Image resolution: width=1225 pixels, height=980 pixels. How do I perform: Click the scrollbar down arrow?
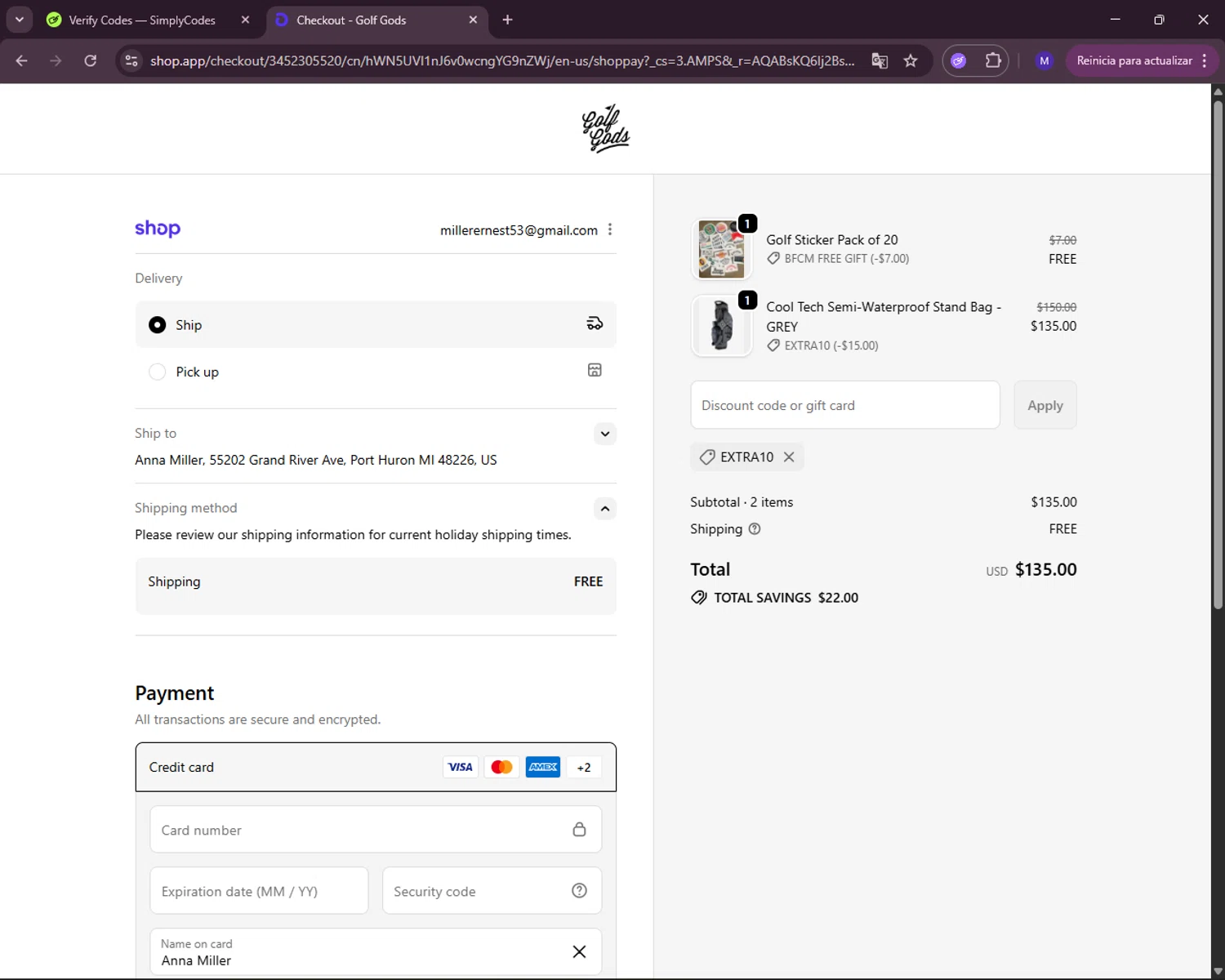coord(1218,972)
